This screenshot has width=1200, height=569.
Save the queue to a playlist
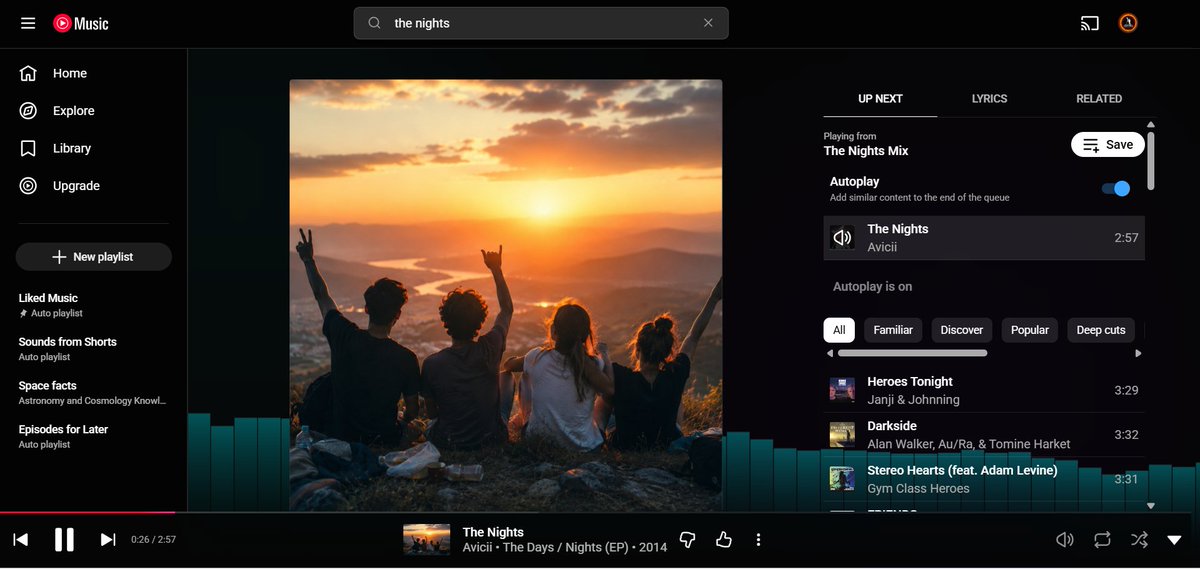1108,145
